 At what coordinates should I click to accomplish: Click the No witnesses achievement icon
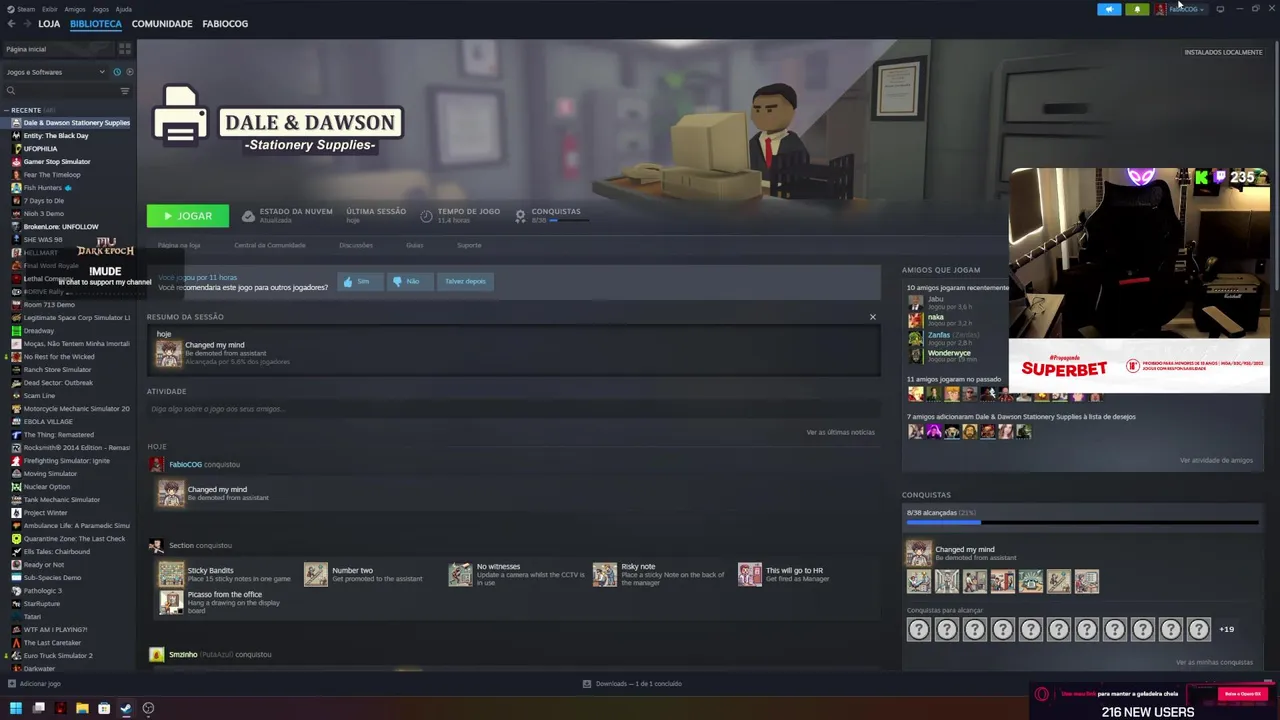(460, 574)
